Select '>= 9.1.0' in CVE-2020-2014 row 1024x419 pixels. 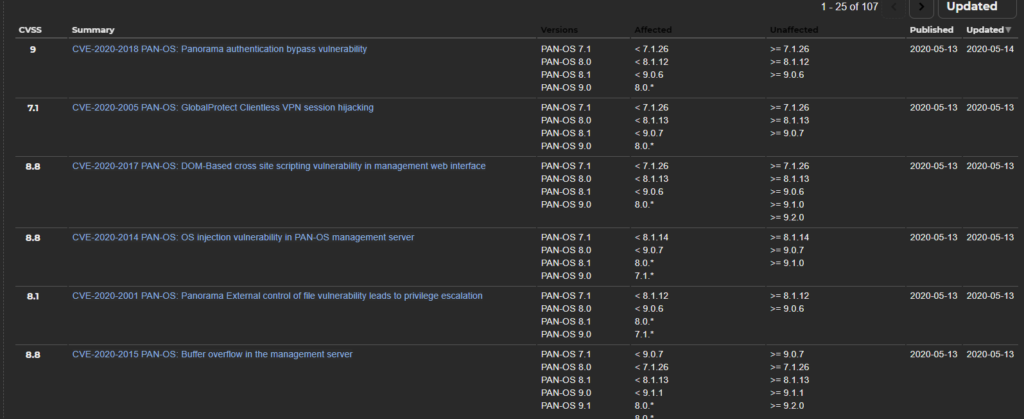click(787, 263)
